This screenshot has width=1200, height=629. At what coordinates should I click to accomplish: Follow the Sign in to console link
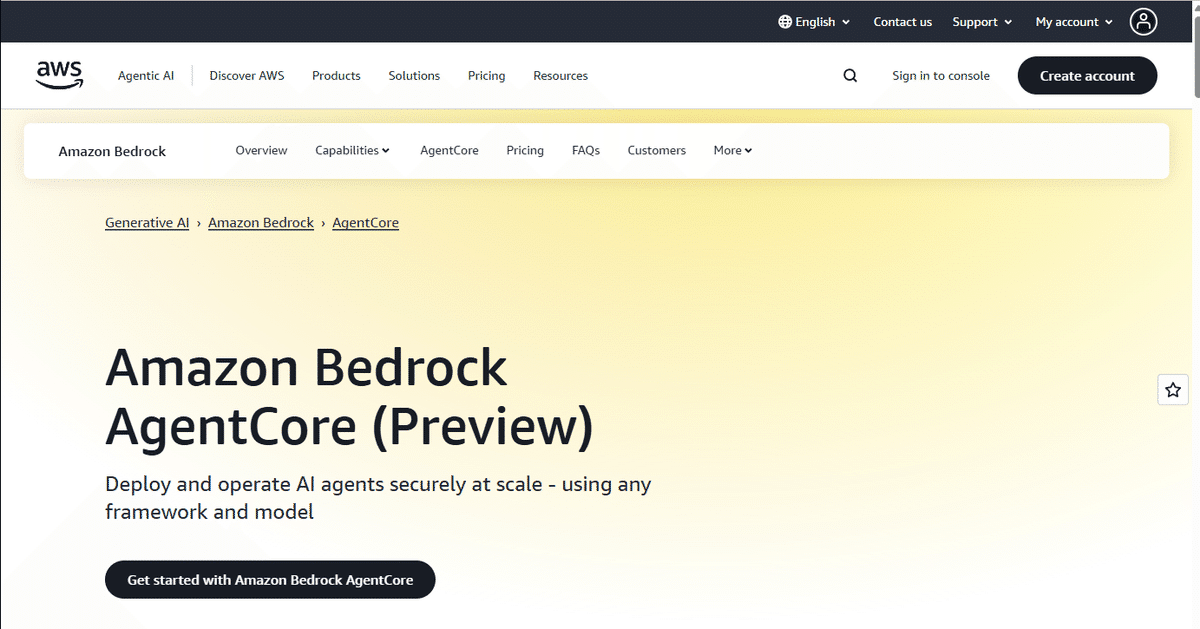coord(940,76)
